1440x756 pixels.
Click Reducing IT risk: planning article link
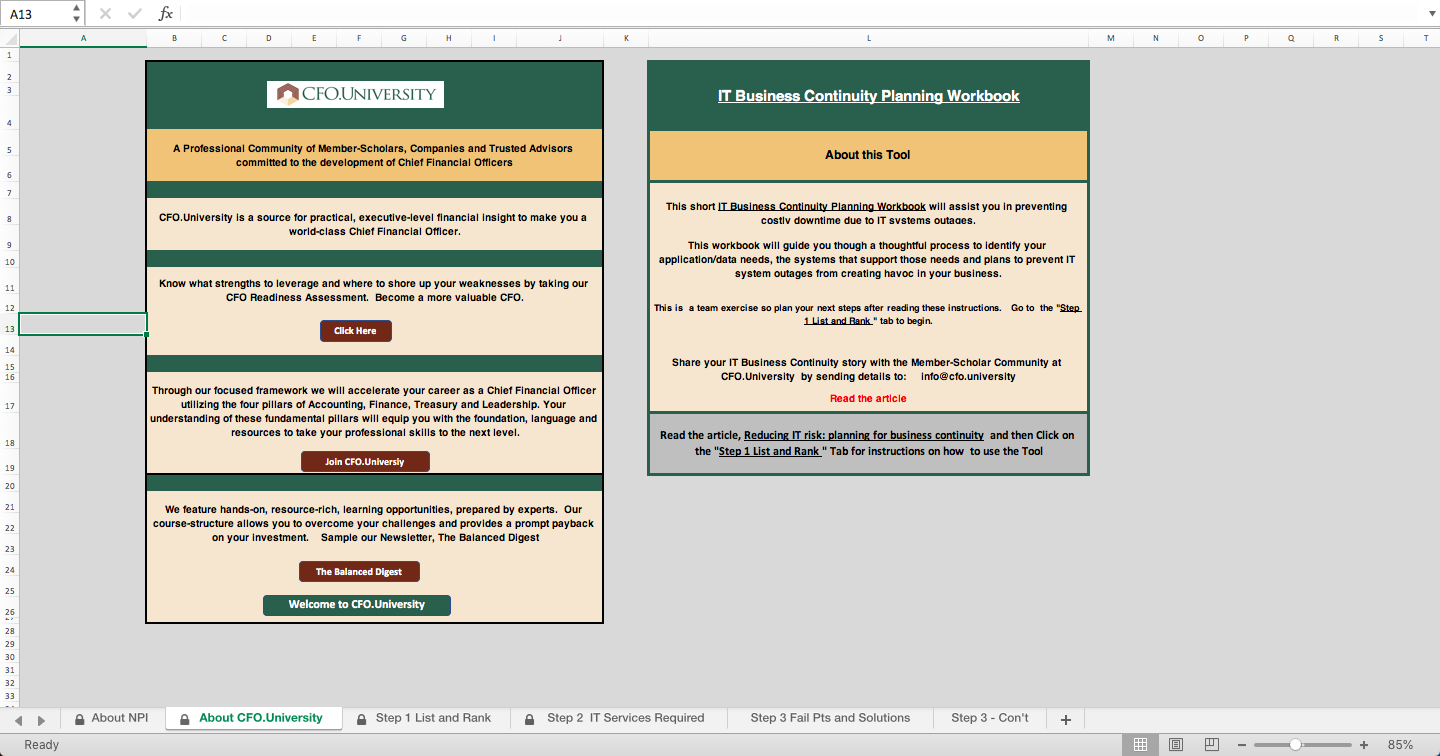pos(864,436)
